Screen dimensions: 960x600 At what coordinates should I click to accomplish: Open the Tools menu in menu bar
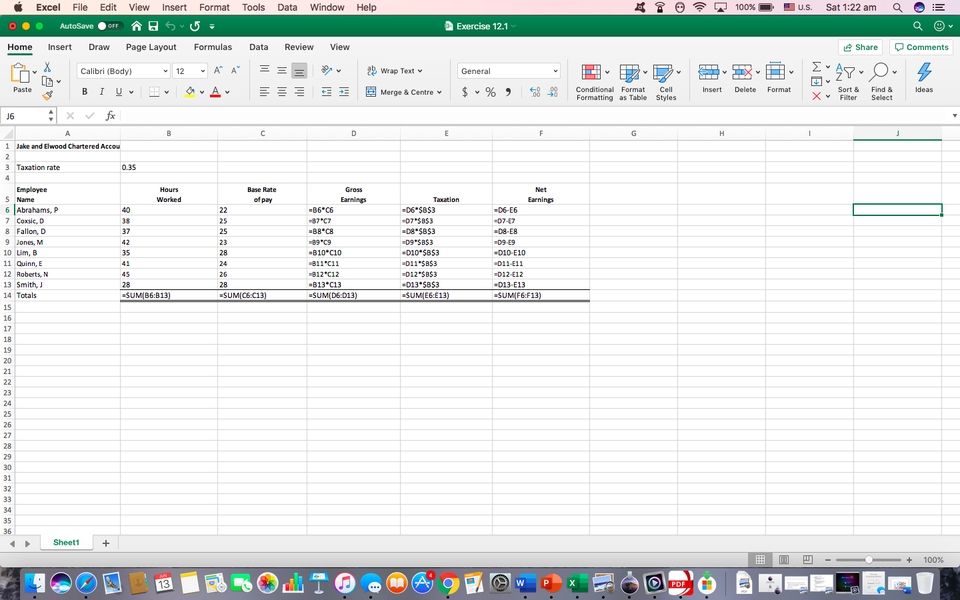253,7
